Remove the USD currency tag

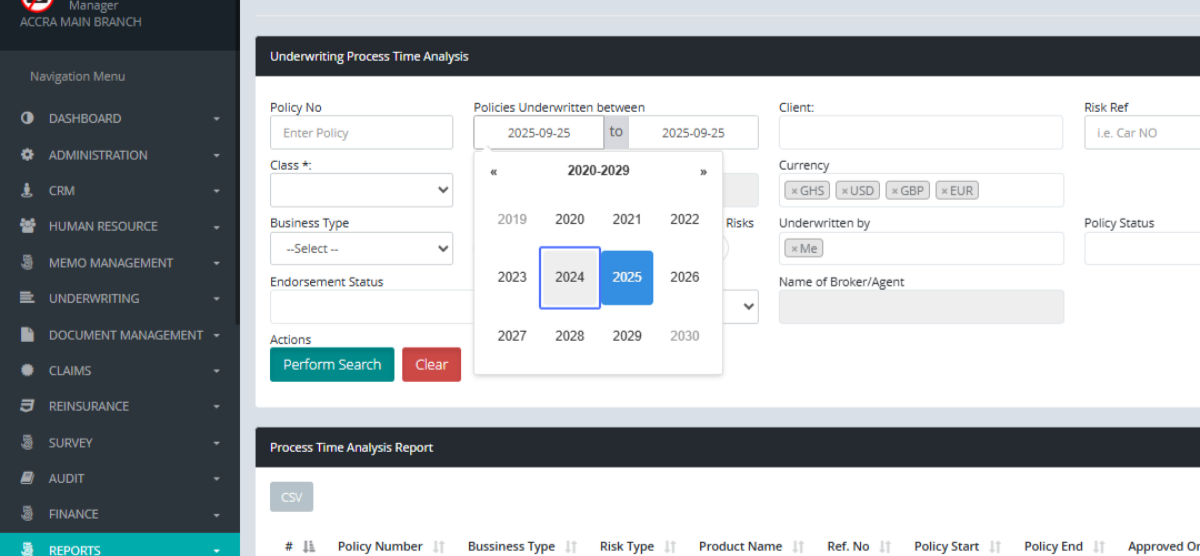(x=844, y=191)
